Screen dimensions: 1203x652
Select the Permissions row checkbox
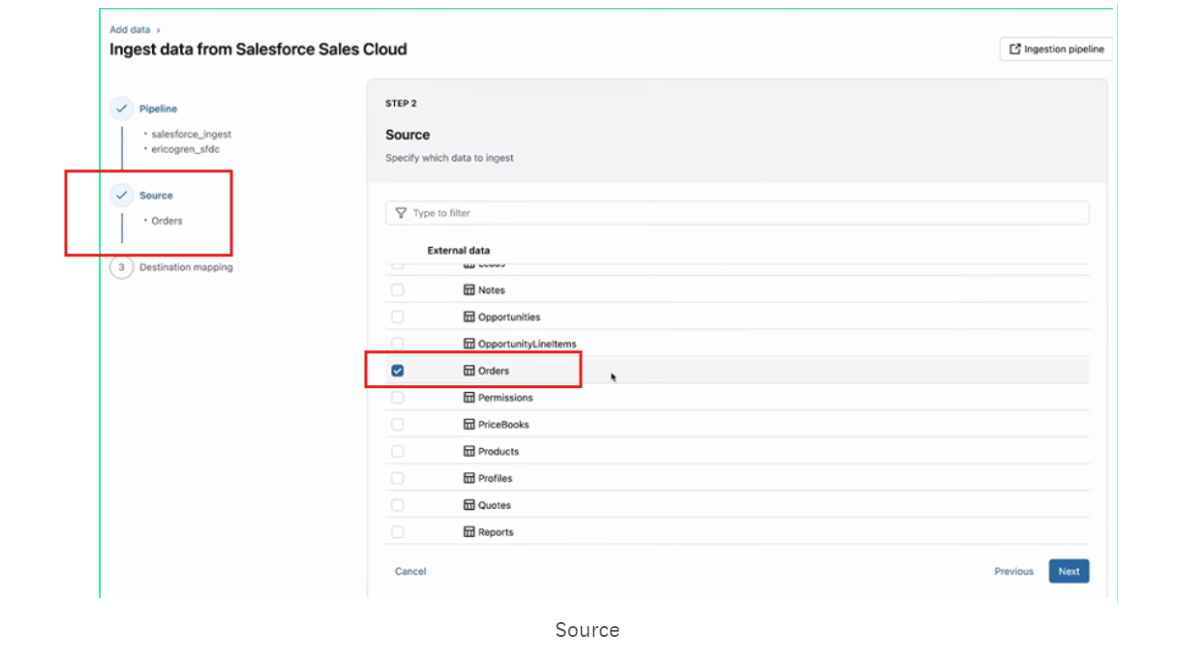tap(397, 397)
